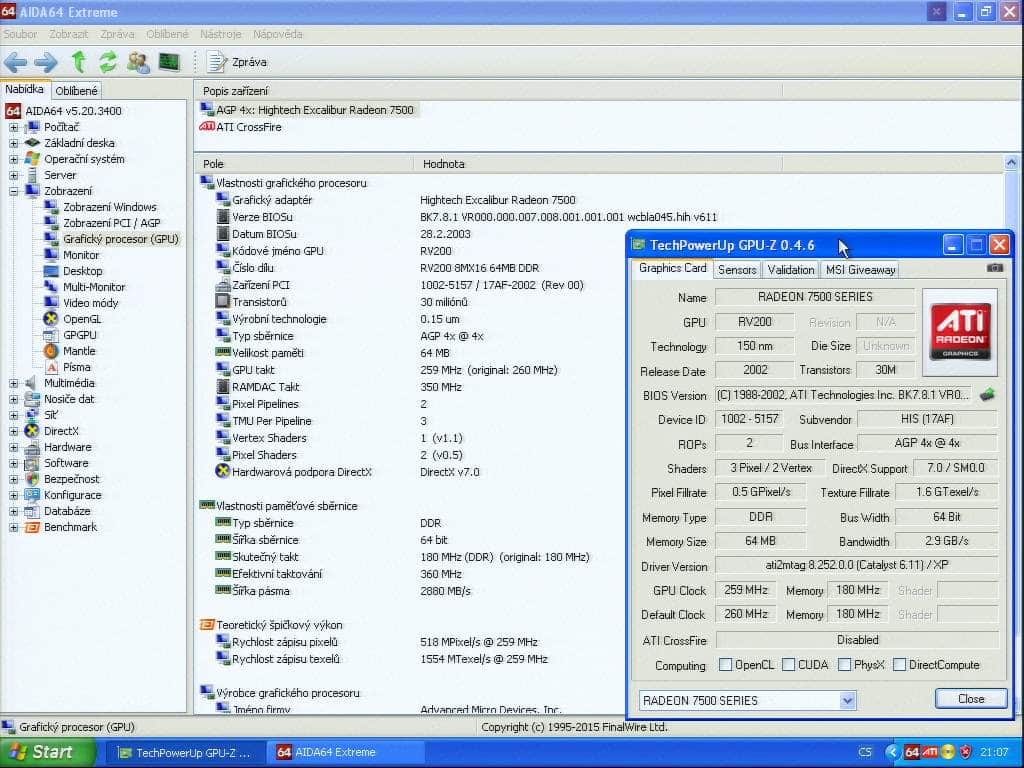Image resolution: width=1024 pixels, height=768 pixels.
Task: Open the Soubor menu
Action: pos(20,34)
